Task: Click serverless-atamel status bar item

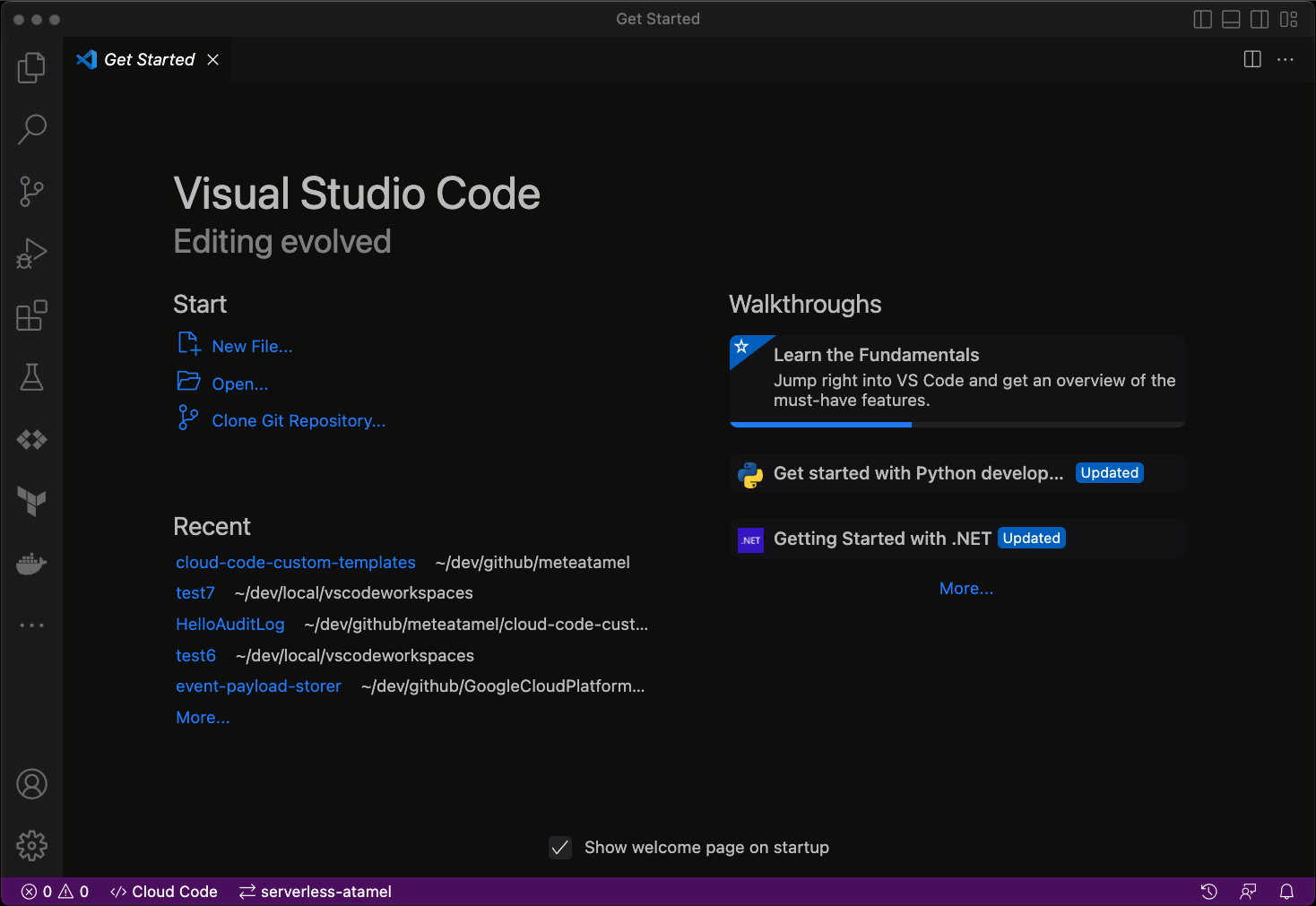Action: click(x=316, y=892)
